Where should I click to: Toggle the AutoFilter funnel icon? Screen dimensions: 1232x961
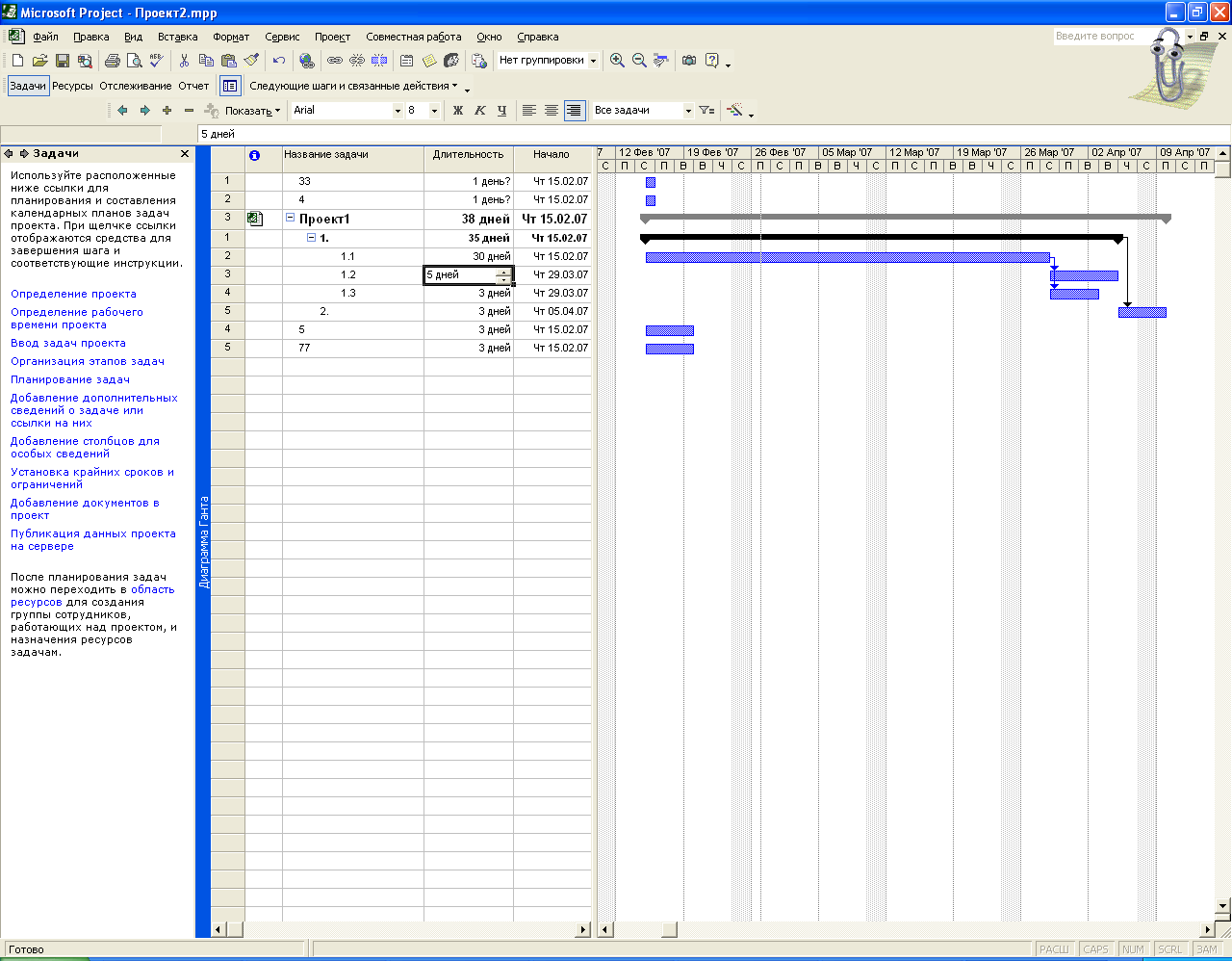(706, 111)
